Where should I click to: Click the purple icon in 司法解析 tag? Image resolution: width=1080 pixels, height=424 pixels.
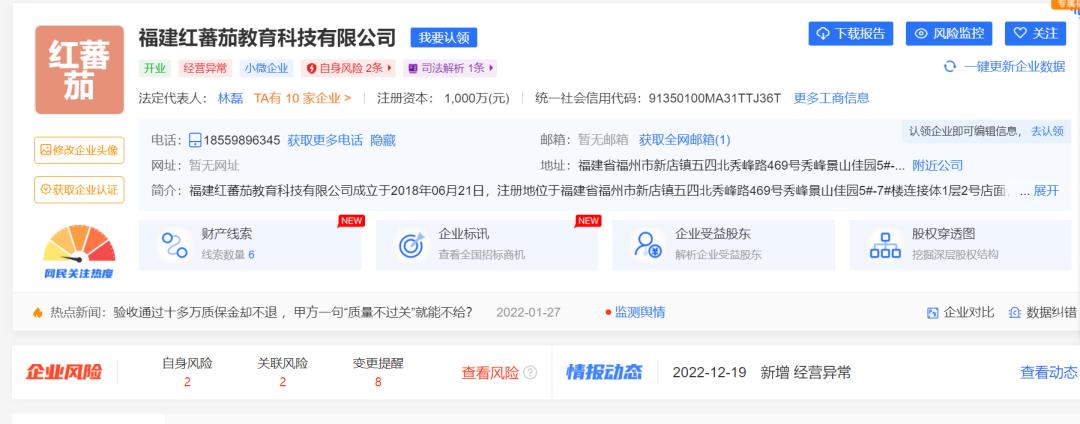[x=413, y=68]
